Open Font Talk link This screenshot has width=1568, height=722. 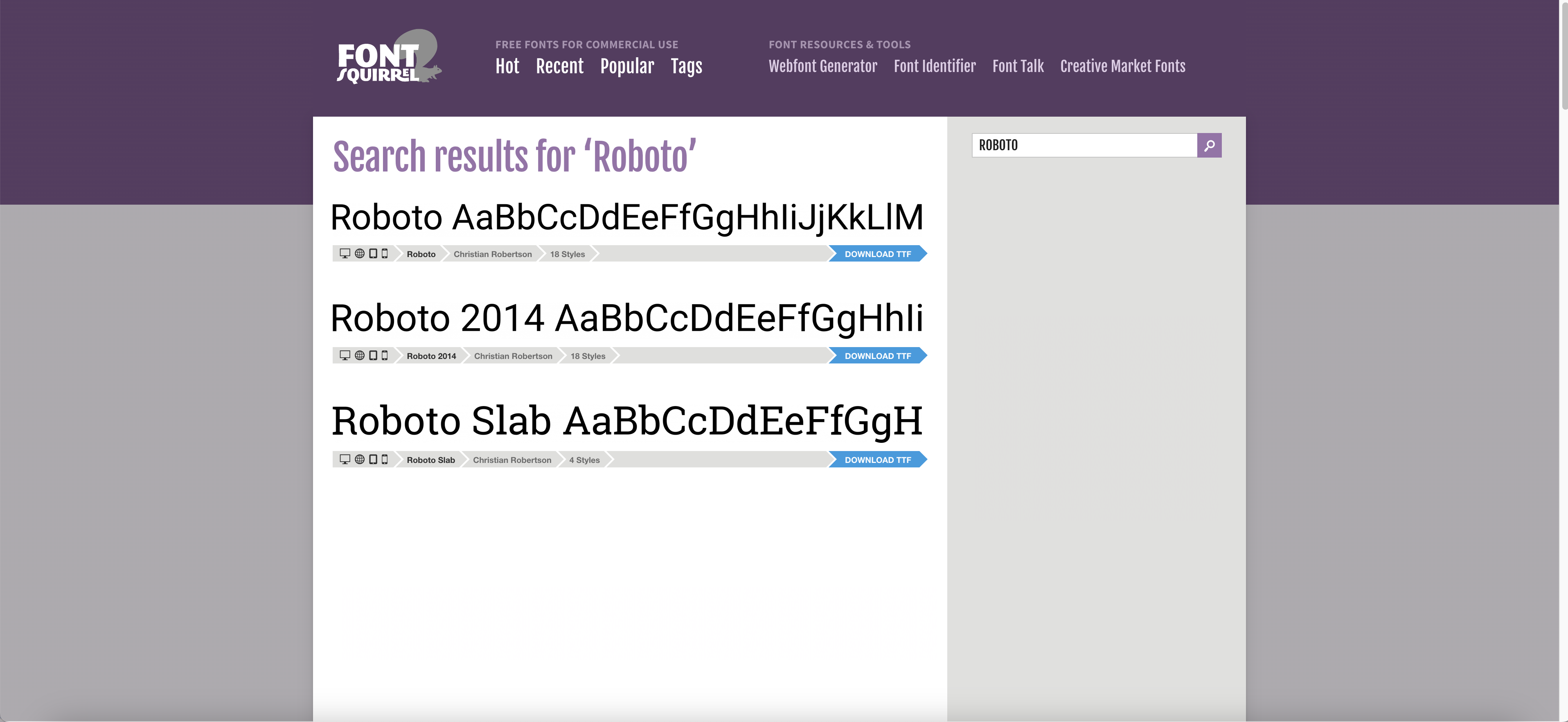[1018, 66]
